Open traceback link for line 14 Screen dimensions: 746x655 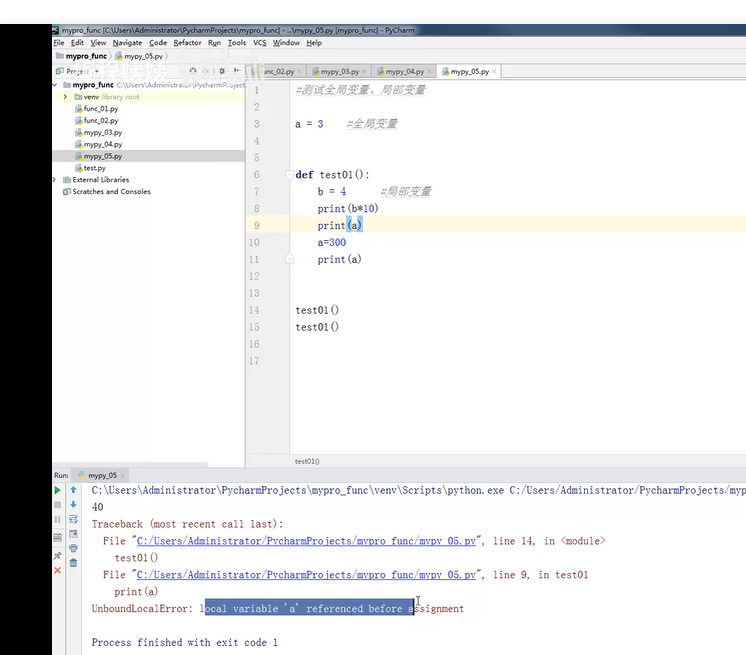pos(306,541)
